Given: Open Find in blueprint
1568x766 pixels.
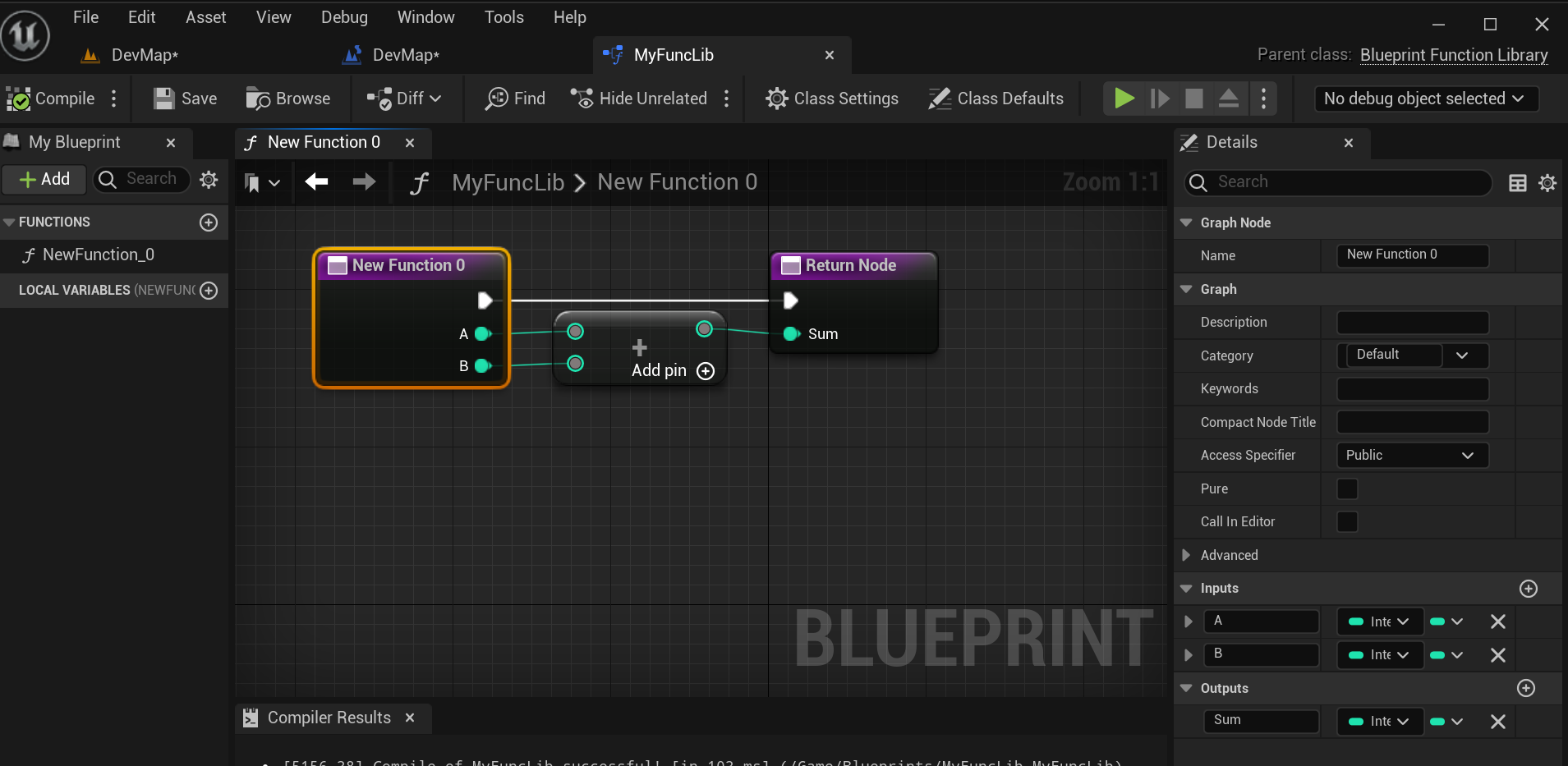Looking at the screenshot, I should 515,99.
